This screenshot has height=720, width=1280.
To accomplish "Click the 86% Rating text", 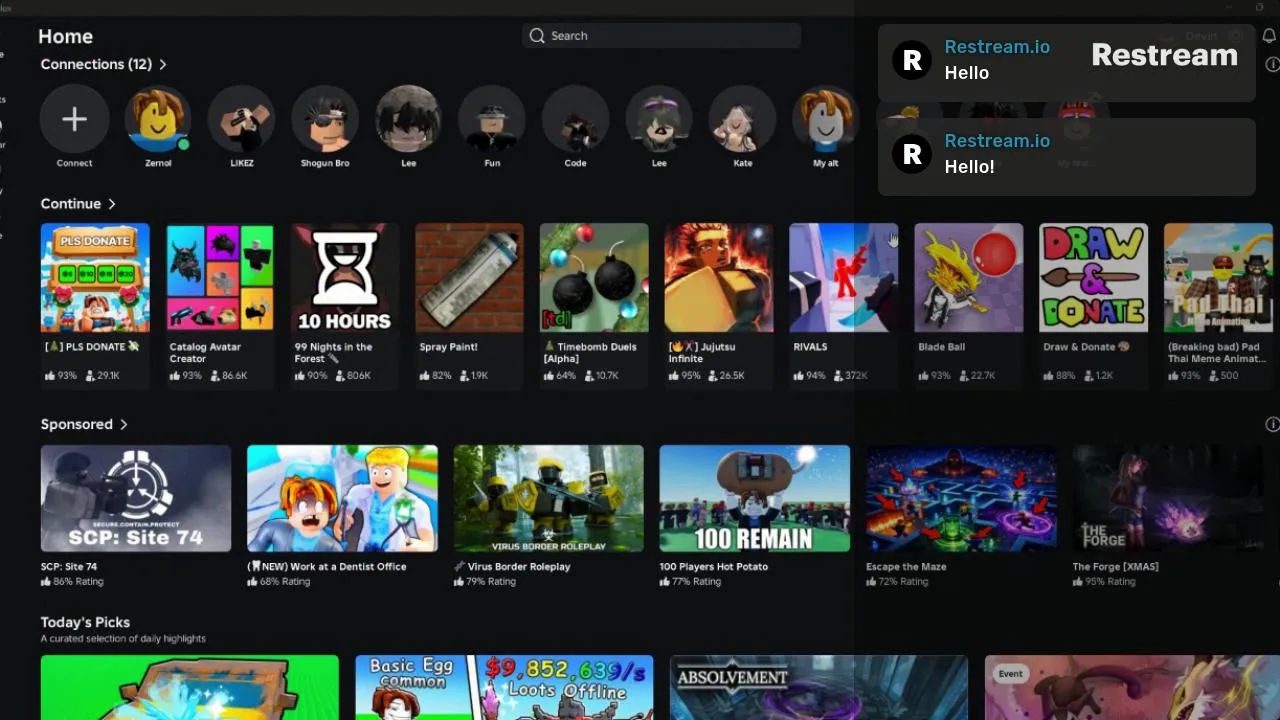I will [78, 582].
